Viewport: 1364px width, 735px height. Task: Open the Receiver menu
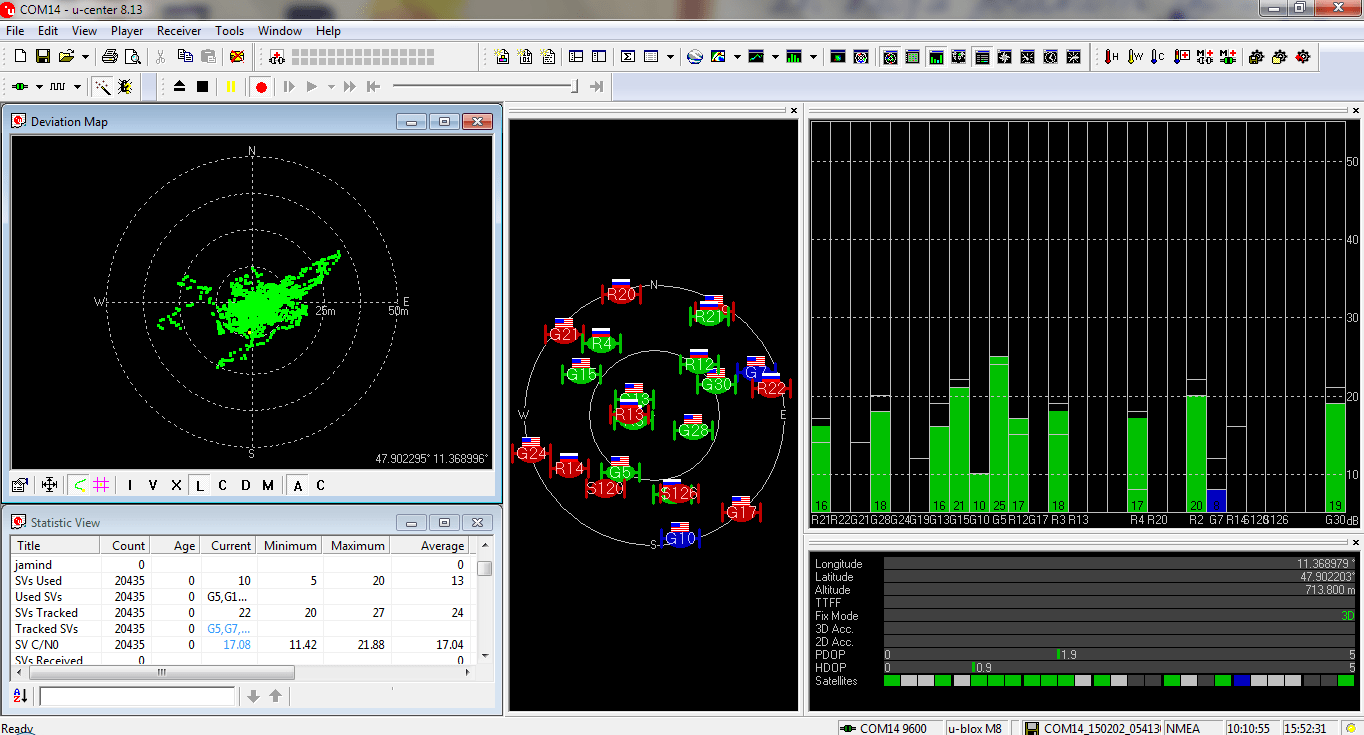coord(179,31)
